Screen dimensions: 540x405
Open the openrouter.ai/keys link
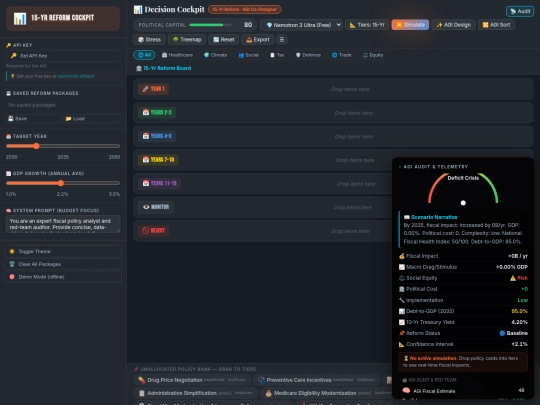click(75, 76)
